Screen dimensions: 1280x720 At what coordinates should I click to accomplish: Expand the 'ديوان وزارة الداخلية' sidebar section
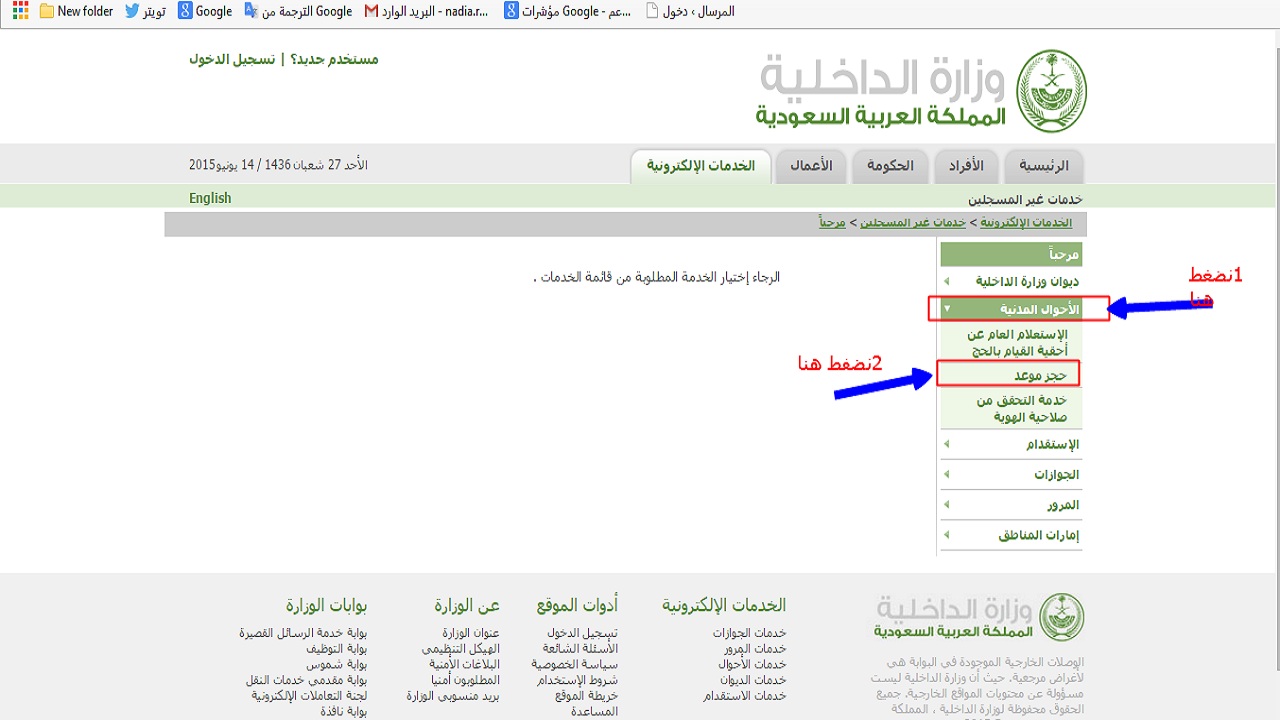(1011, 281)
